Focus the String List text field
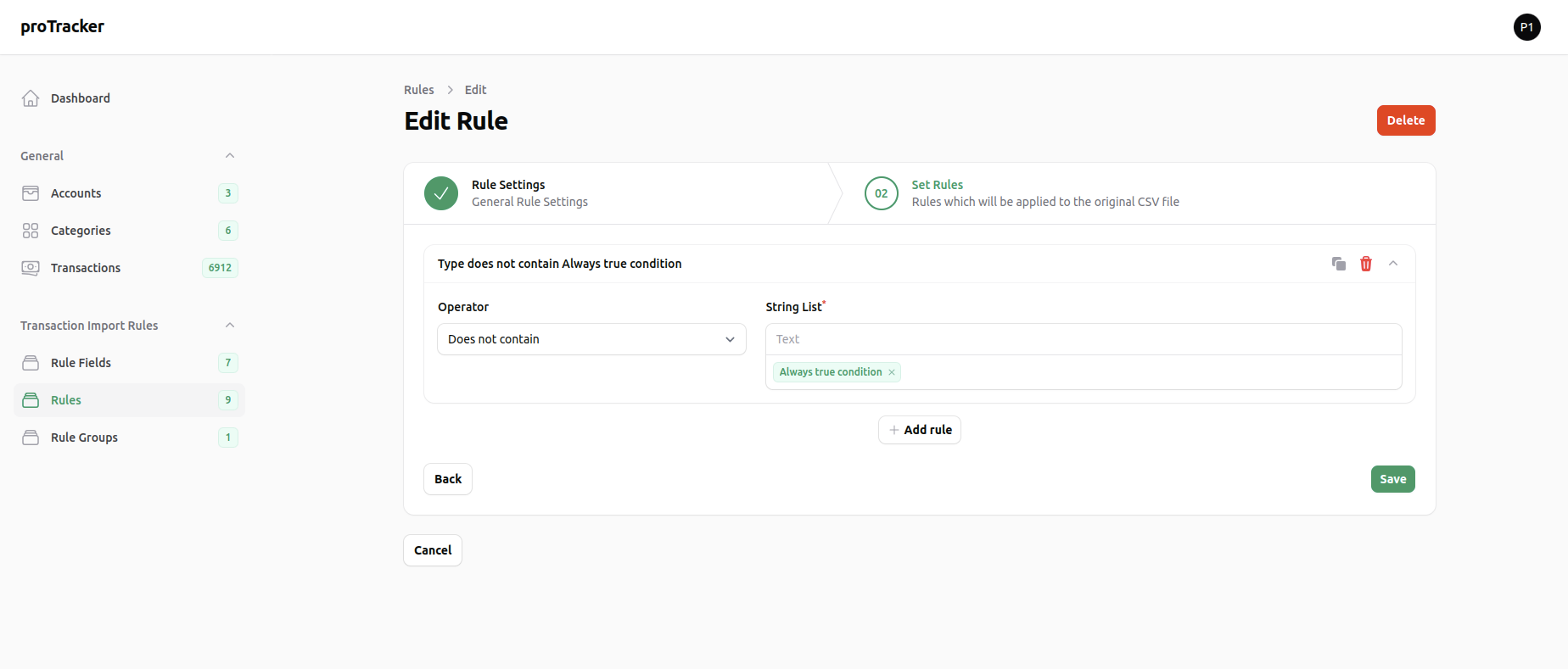Viewport: 1568px width, 669px height. (1084, 339)
